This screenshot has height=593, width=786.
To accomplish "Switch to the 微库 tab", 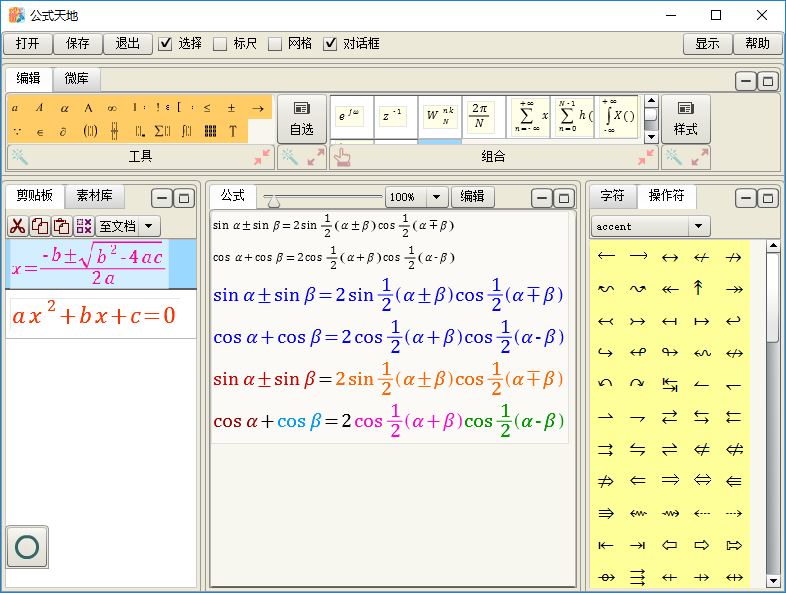I will pos(76,79).
